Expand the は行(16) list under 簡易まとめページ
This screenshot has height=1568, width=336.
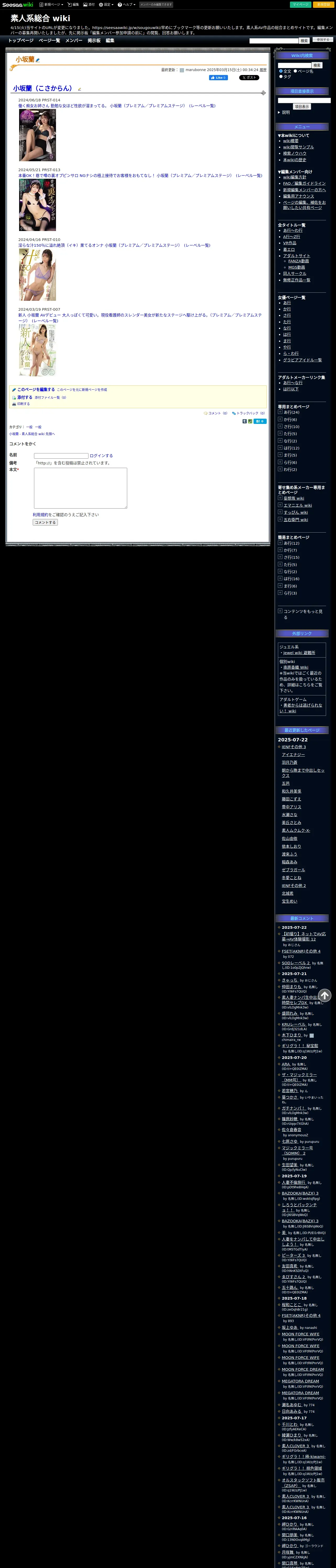pyautogui.click(x=280, y=579)
